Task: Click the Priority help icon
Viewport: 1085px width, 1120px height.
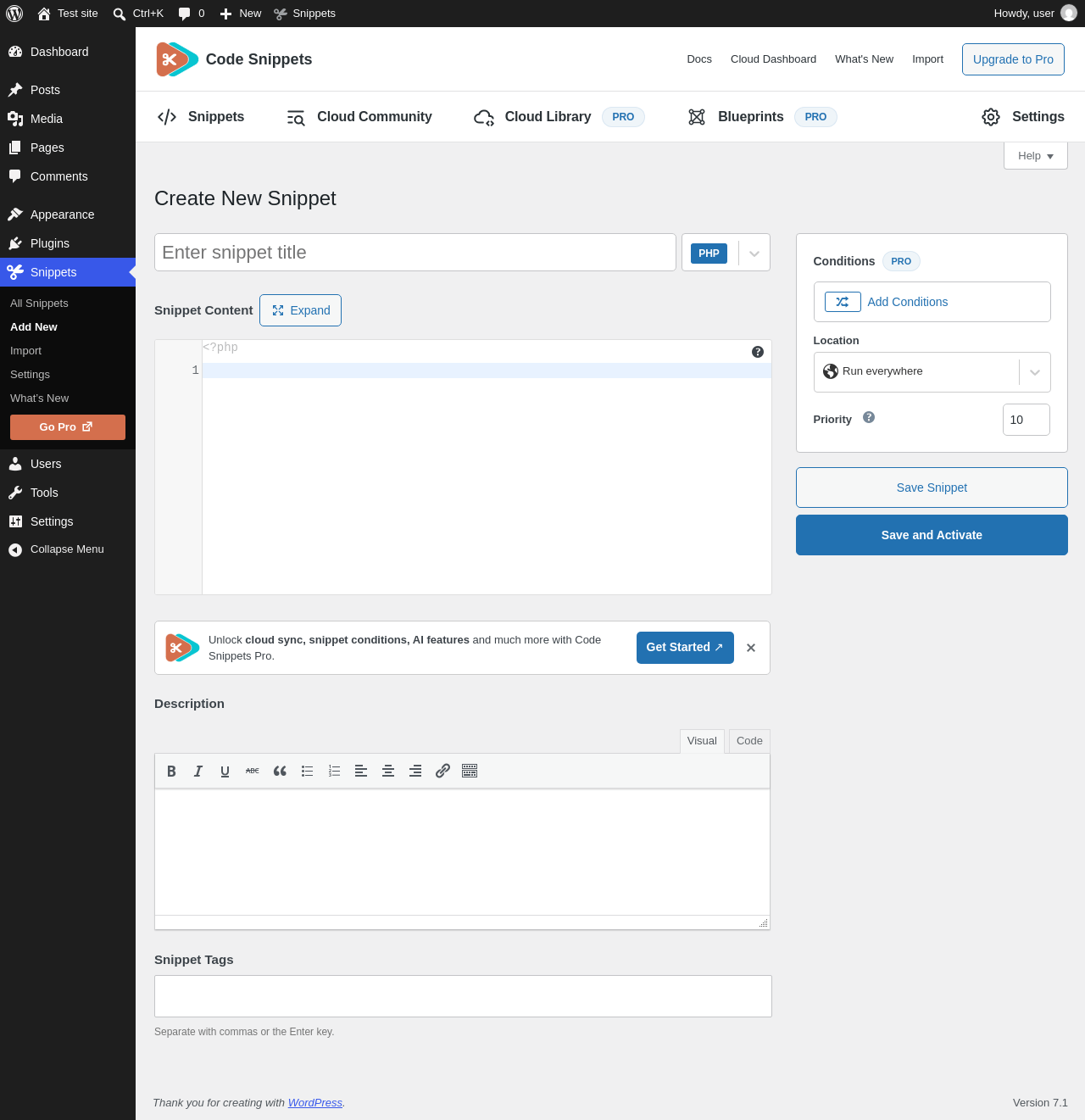Action: tap(869, 417)
